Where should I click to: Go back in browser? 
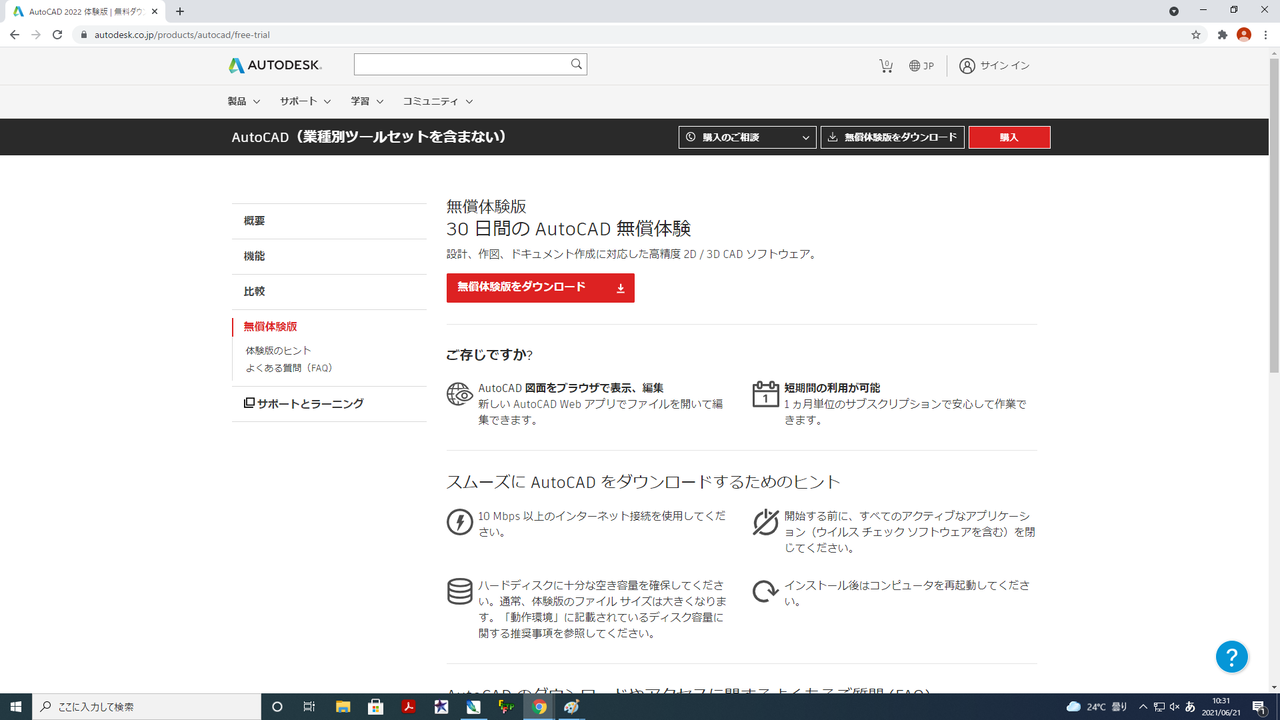coord(14,34)
